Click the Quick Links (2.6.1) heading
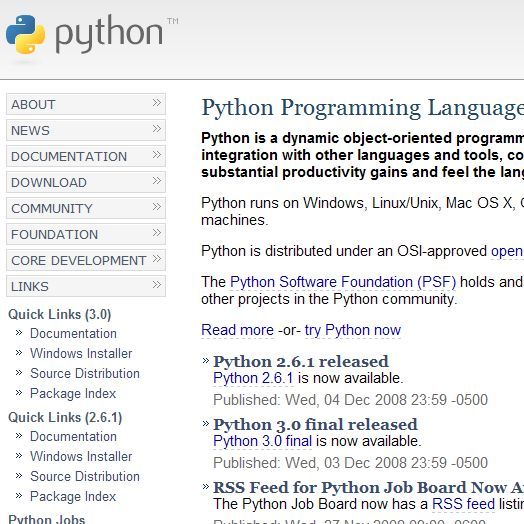Viewport: 524px width, 524px height. 65,417
